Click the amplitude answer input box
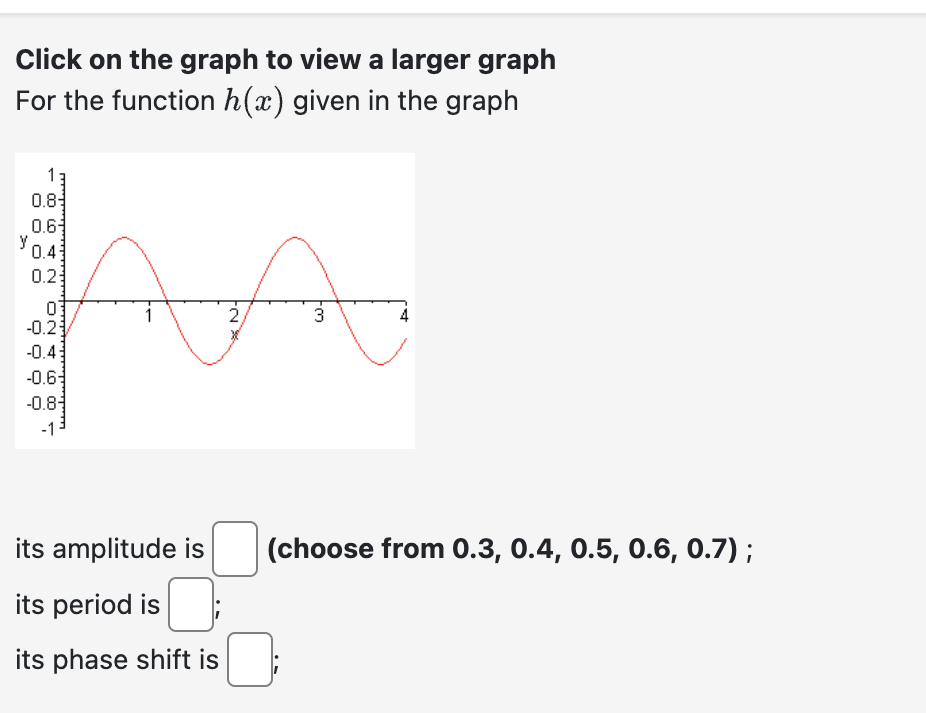 (235, 549)
